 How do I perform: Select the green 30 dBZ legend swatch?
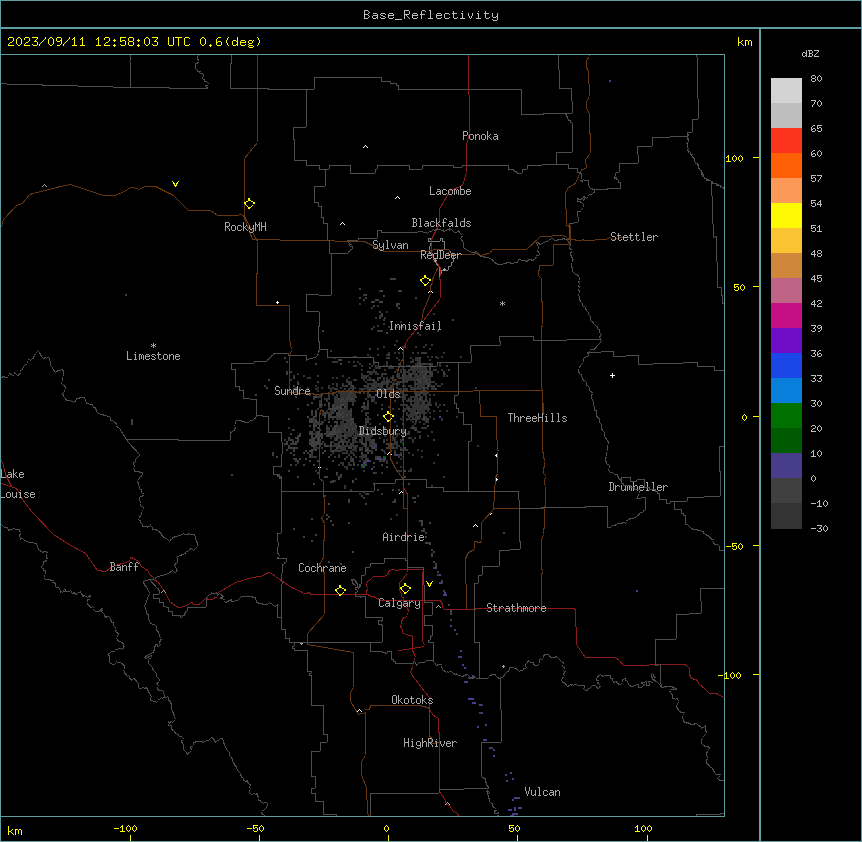point(786,416)
